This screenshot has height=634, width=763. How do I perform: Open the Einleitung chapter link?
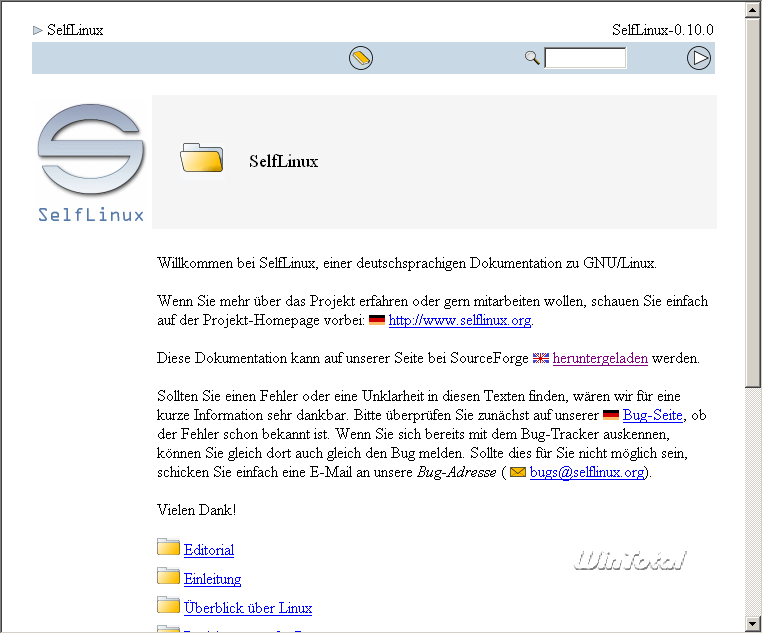pos(212,579)
